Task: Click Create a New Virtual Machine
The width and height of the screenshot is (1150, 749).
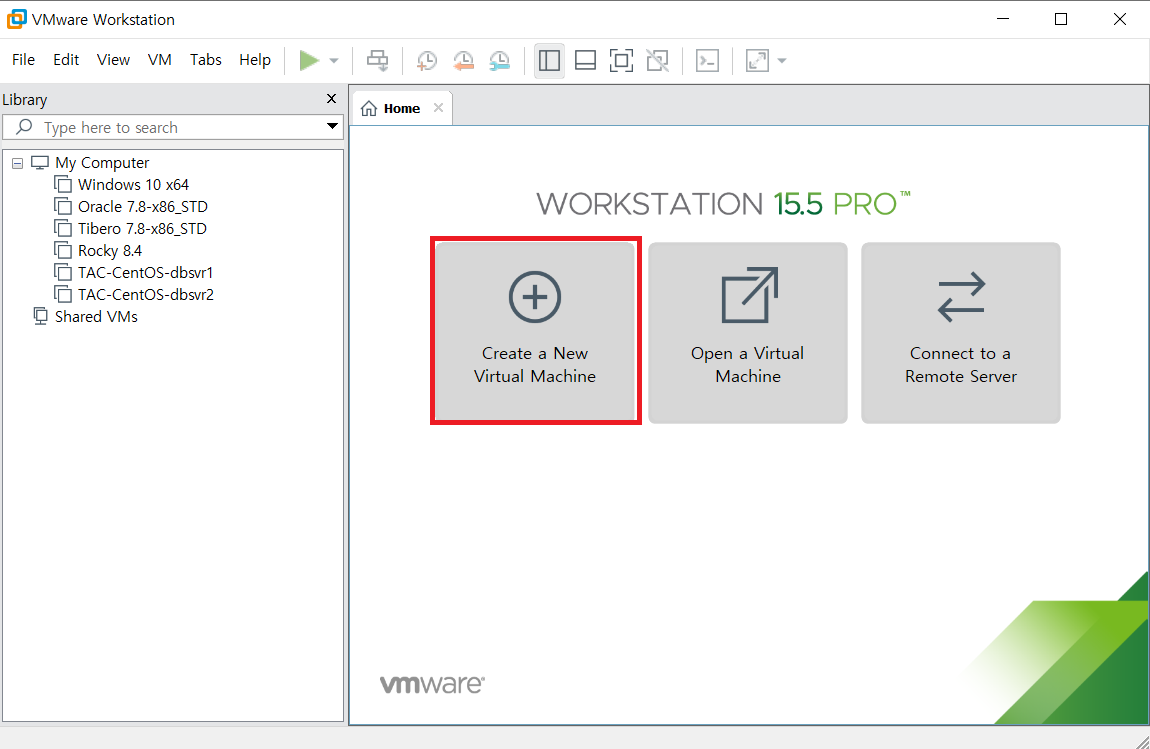Action: pyautogui.click(x=535, y=331)
